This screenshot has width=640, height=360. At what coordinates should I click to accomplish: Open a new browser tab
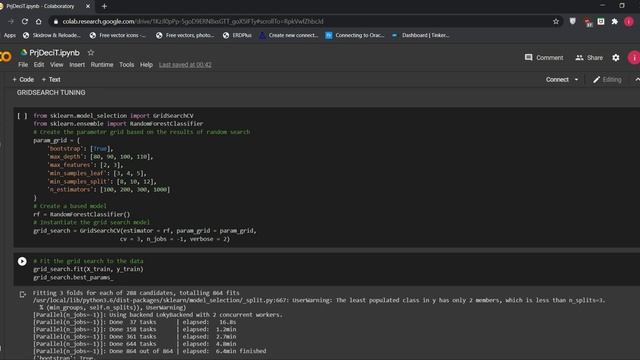104,6
